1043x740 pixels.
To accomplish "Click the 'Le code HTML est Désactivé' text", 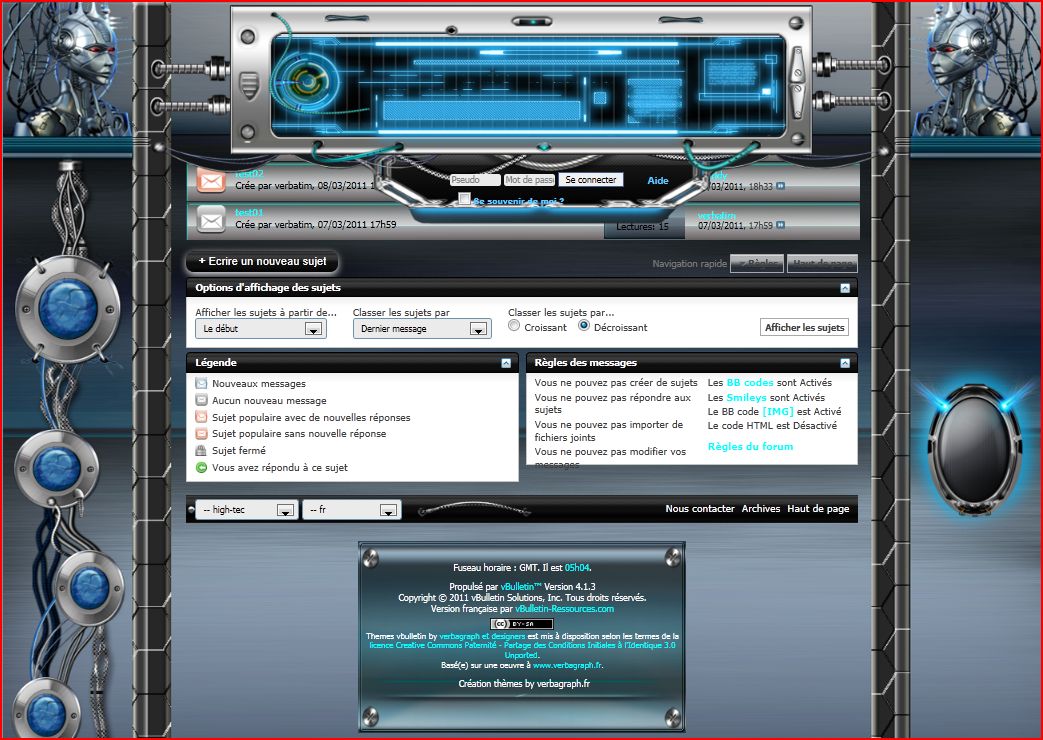I will coord(772,425).
